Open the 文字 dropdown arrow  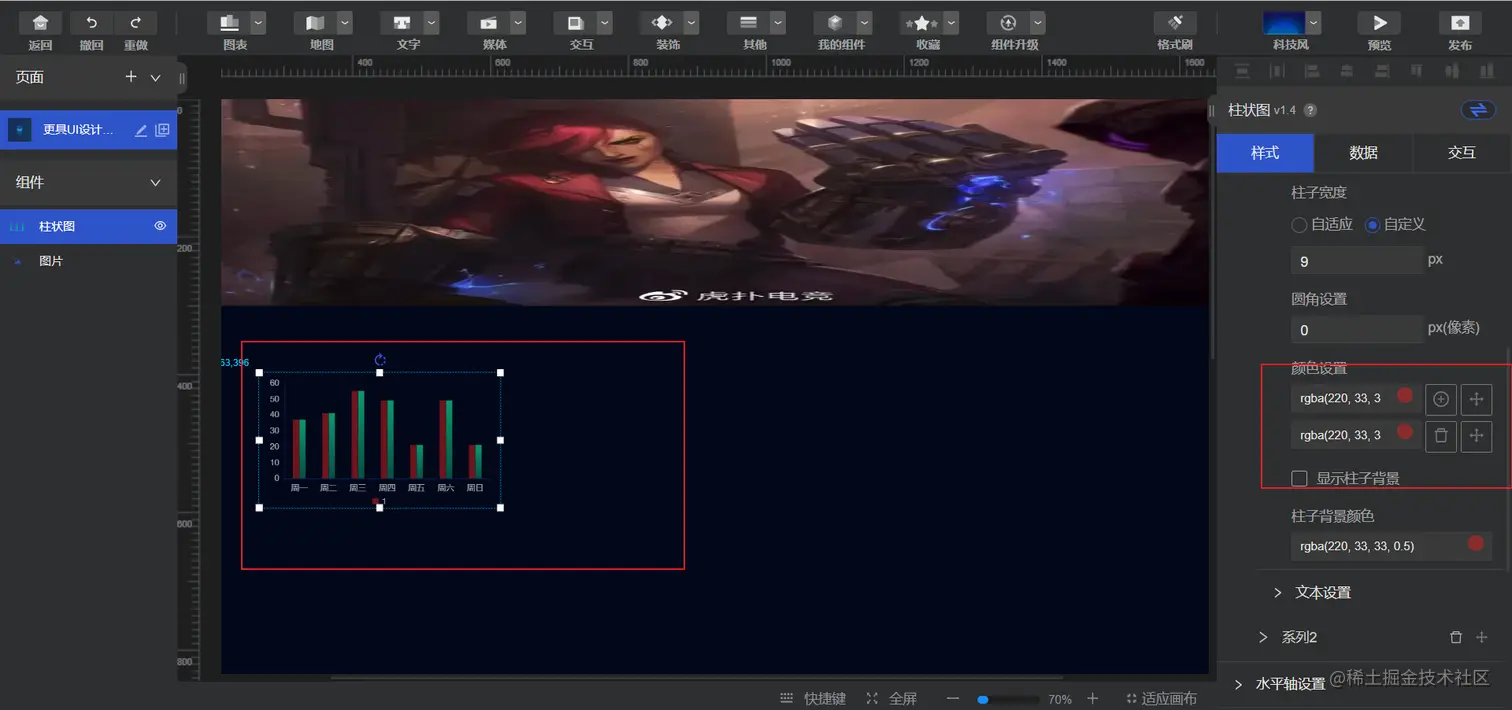(431, 22)
